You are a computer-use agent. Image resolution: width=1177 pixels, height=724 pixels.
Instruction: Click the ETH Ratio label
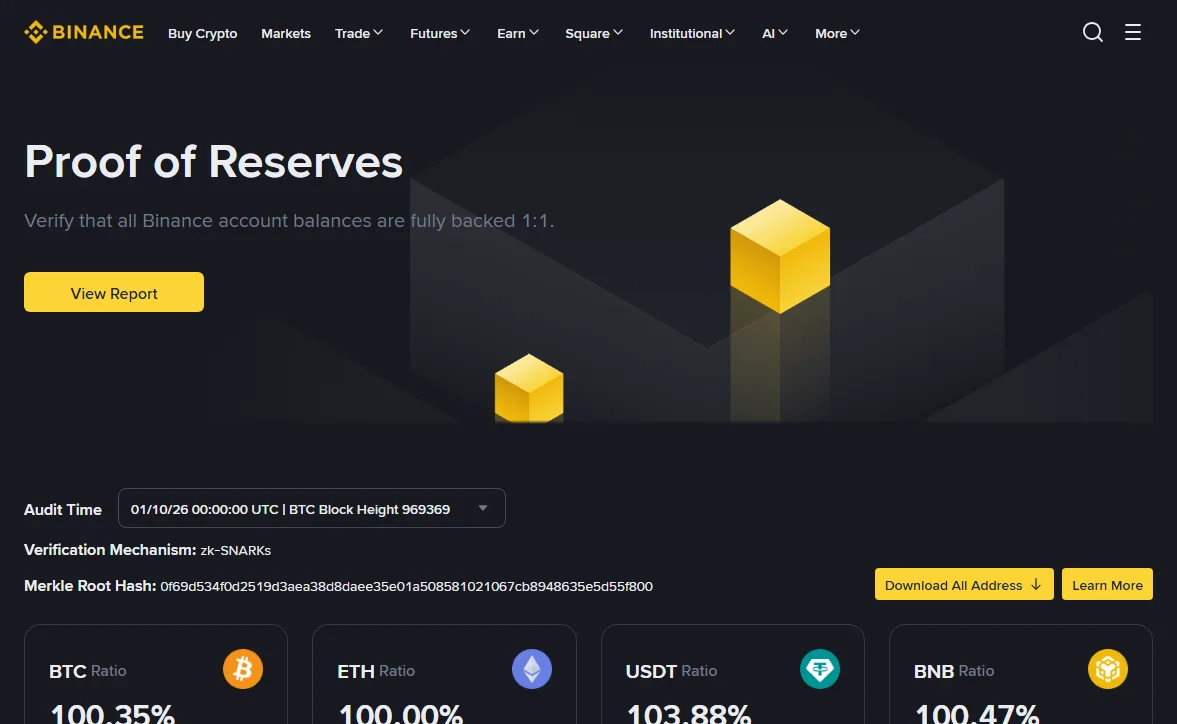(376, 671)
